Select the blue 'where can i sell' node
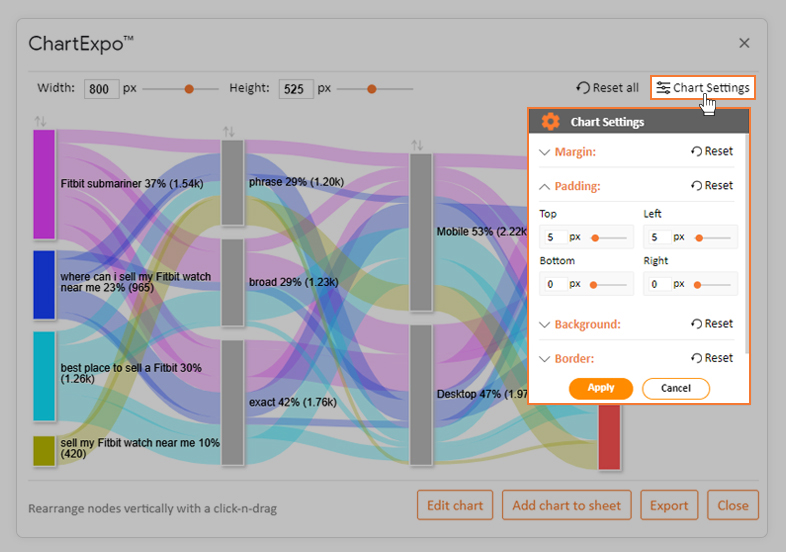786x552 pixels. pos(44,285)
